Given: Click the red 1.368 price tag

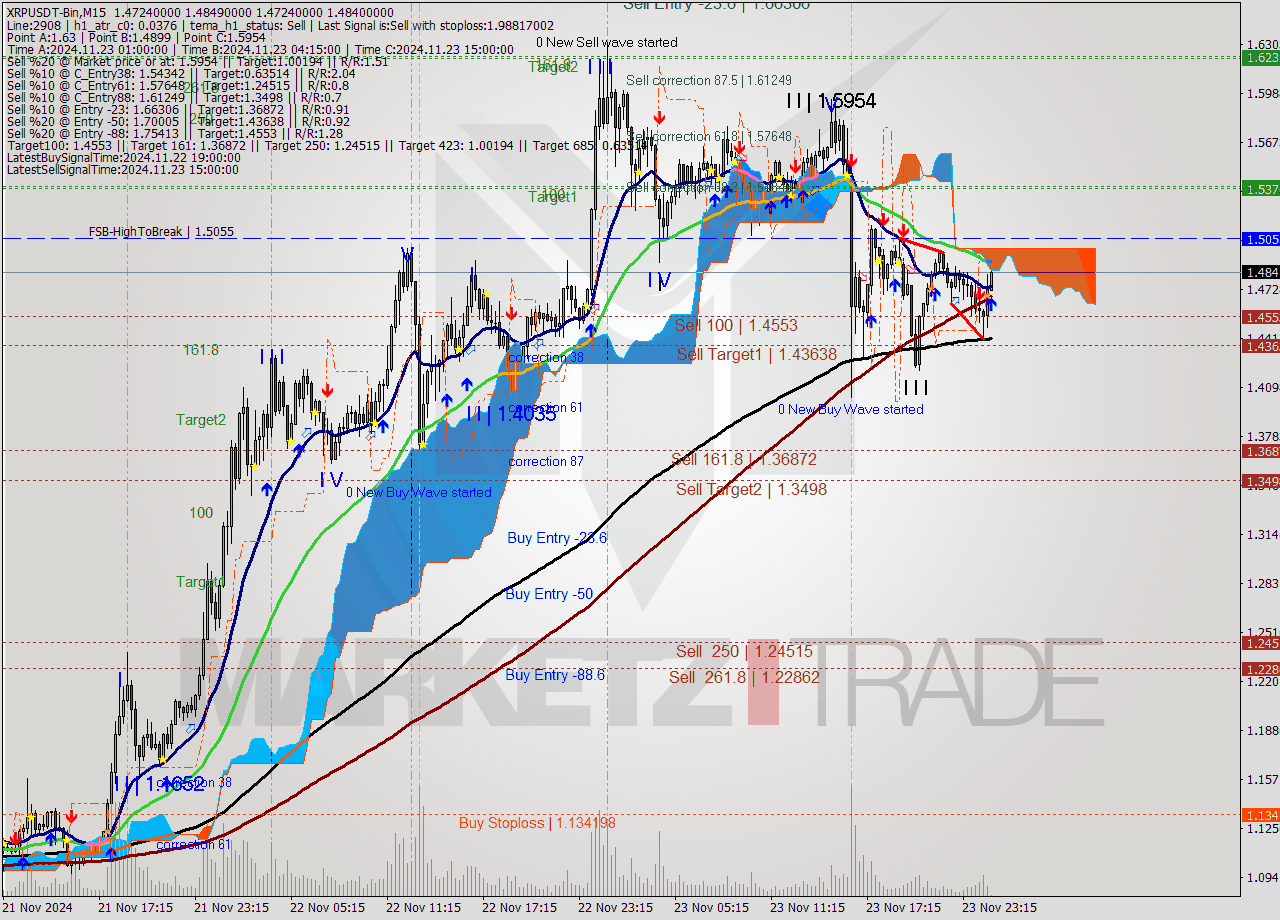Looking at the screenshot, I should (x=1260, y=451).
